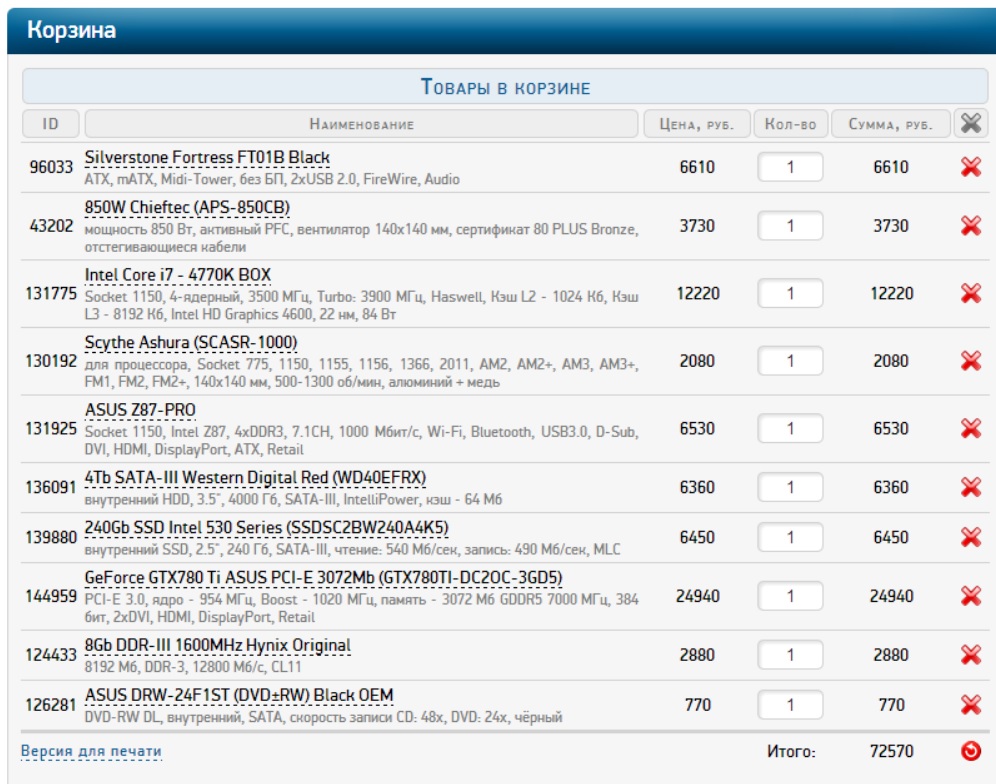Viewport: 996px width, 784px height.
Task: Edit quantity field for WD Red 4Tb
Action: pyautogui.click(x=790, y=487)
